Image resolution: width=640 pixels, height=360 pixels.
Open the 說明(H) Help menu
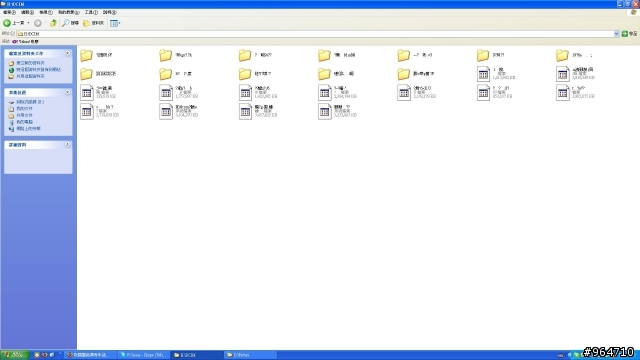(x=109, y=13)
